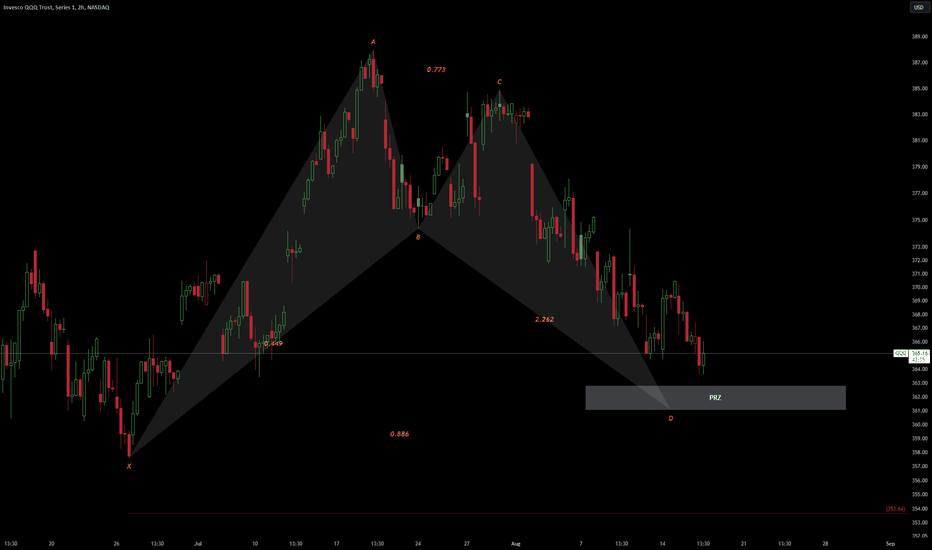Select point D label below PRZ zone

click(670, 418)
